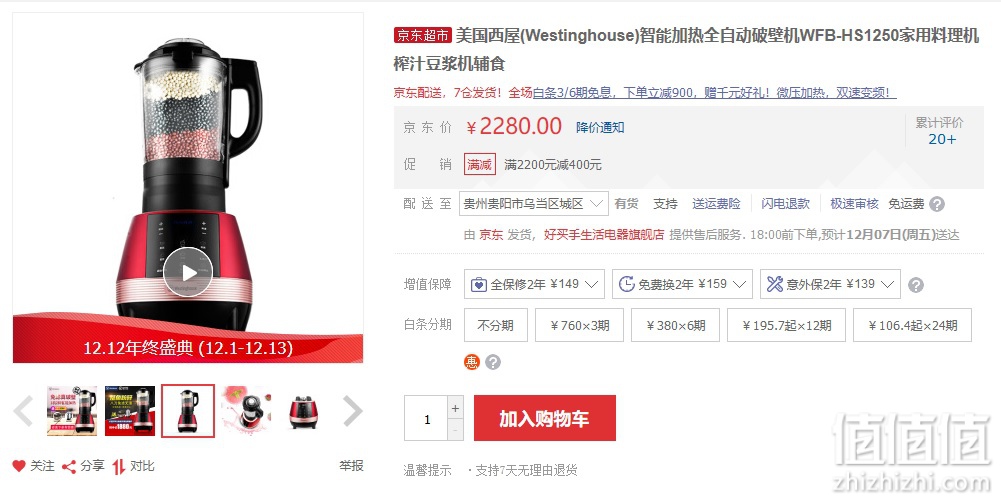Add item to cart with 加入购物车
Viewport: 1001px width, 502px height.
545,418
